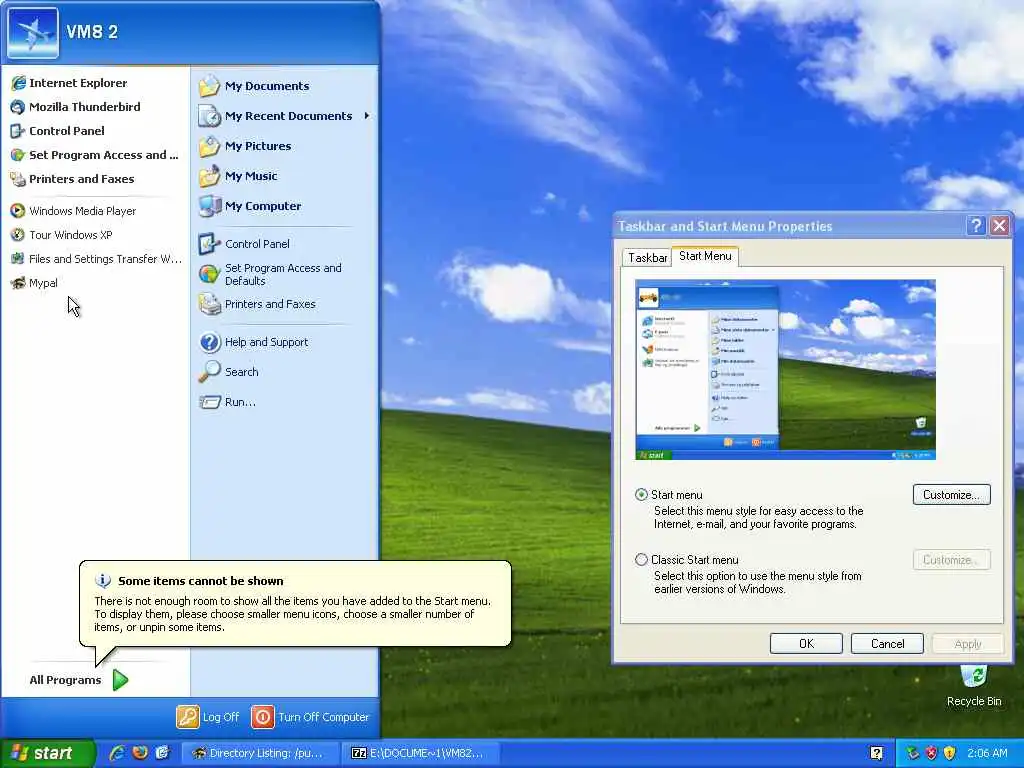
Task: Expand My Recent Documents submenu
Action: [x=285, y=116]
